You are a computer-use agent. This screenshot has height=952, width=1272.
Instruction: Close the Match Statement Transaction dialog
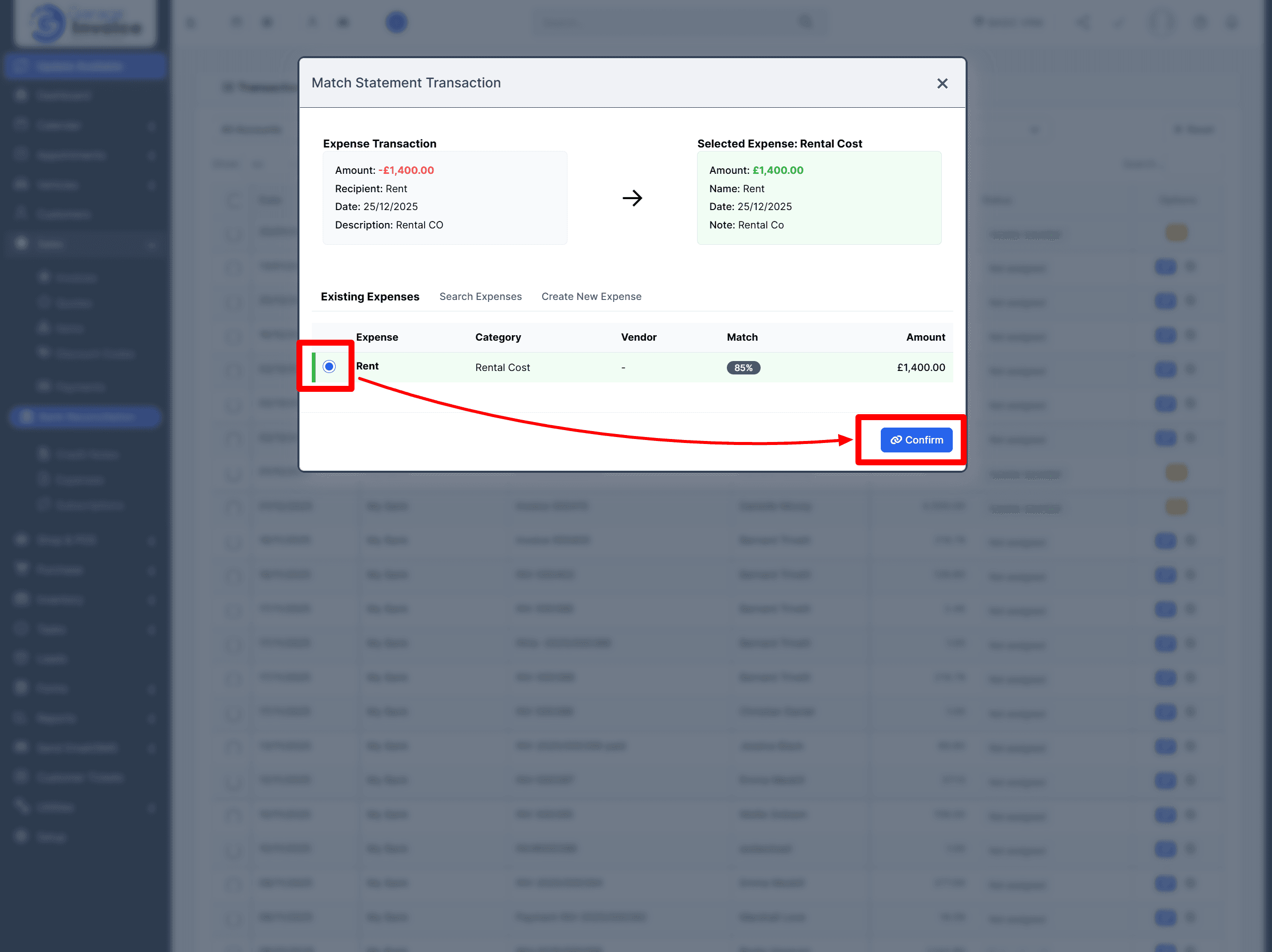(942, 83)
